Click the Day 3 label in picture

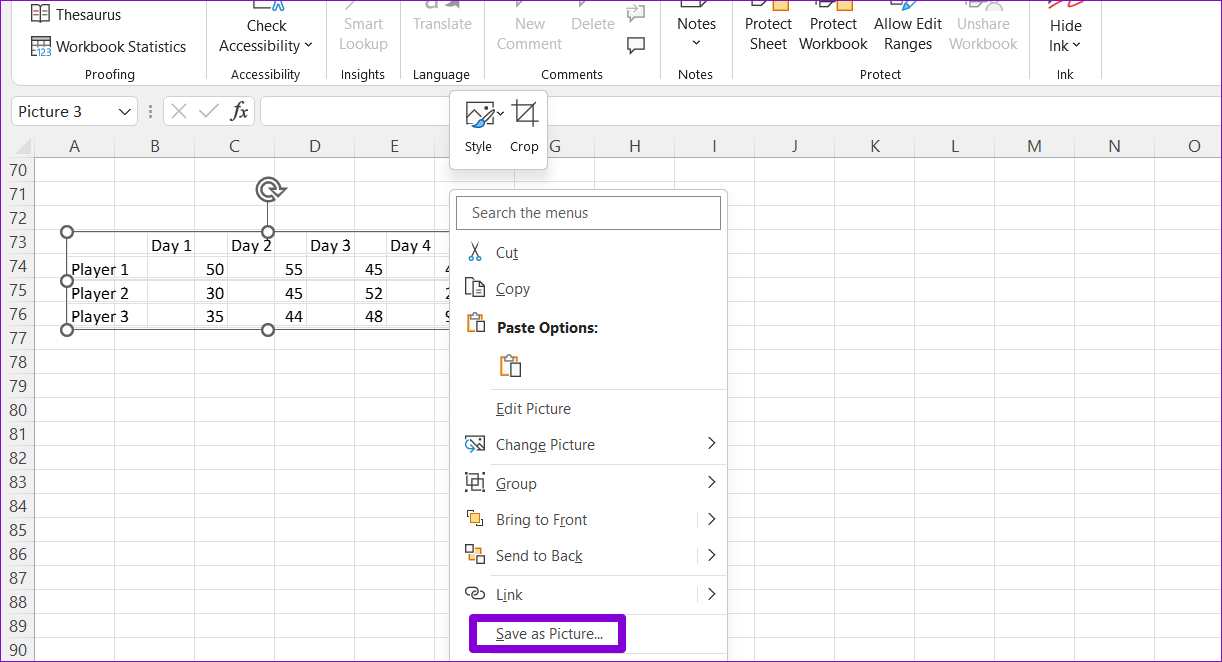pos(330,246)
